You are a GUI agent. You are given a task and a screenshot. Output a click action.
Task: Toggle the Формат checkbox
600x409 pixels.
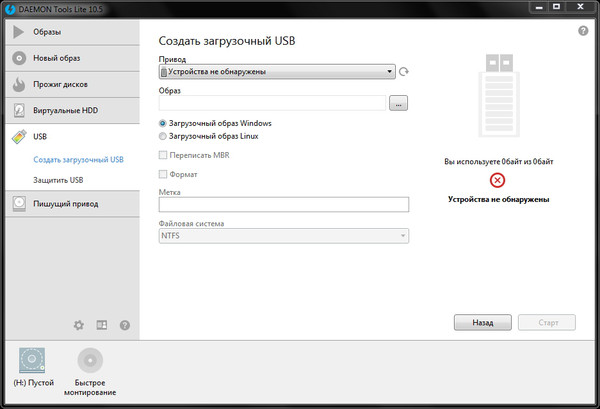pyautogui.click(x=163, y=175)
